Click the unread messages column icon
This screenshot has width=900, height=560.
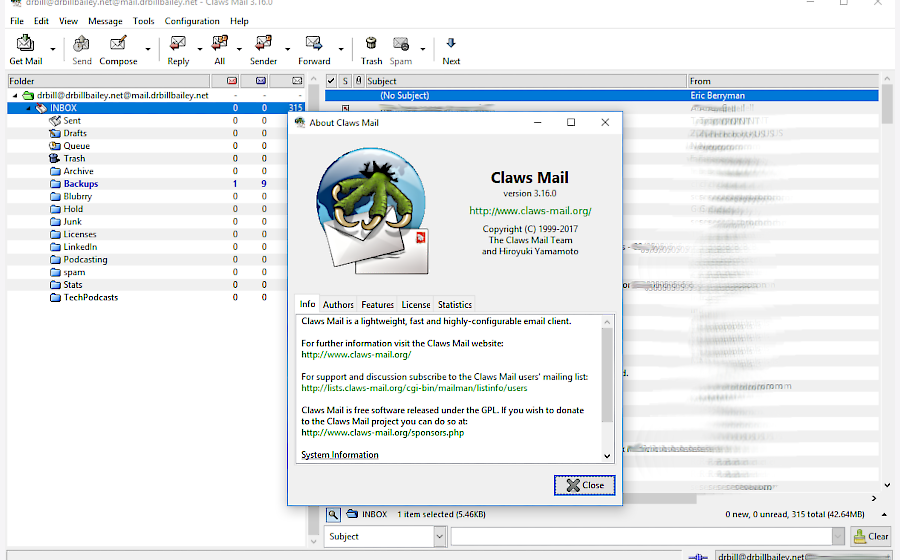click(x=261, y=81)
